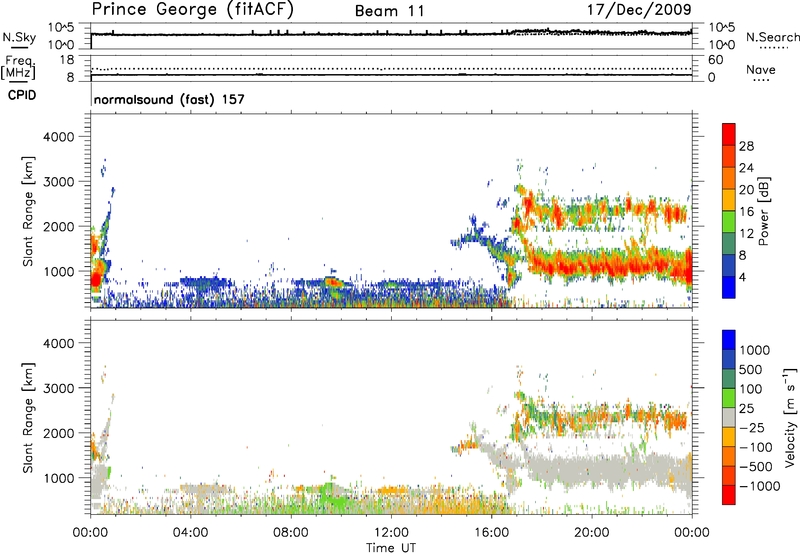The image size is (800, 554).
Task: Click the '04:00' time axis label
Action: [x=191, y=533]
